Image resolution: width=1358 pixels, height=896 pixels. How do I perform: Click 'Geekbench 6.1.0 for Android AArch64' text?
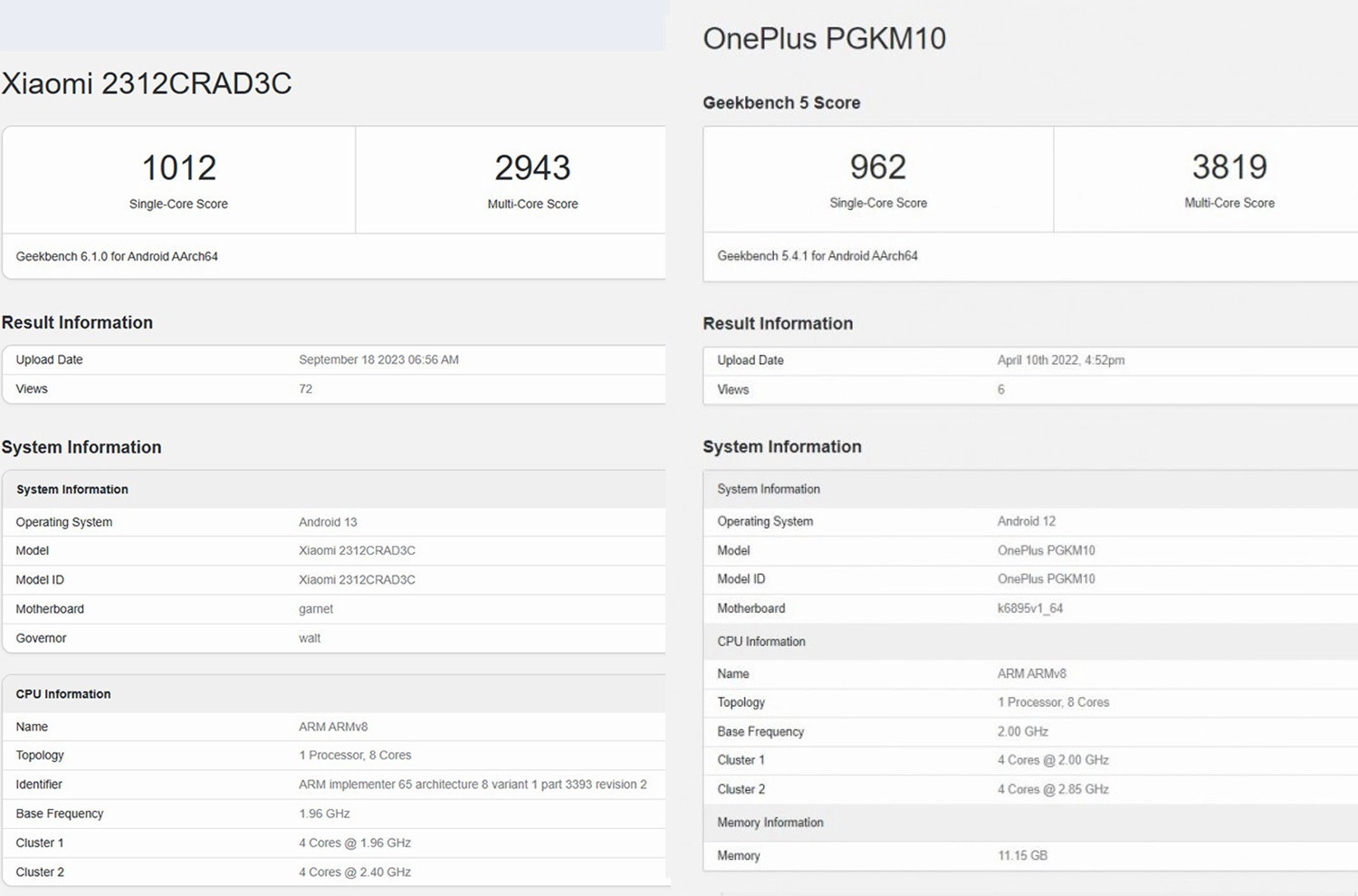tap(117, 256)
